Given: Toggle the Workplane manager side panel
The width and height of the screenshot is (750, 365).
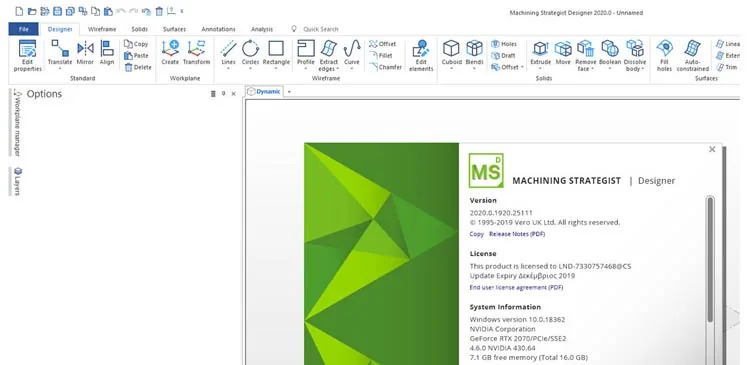Looking at the screenshot, I should pos(17,122).
